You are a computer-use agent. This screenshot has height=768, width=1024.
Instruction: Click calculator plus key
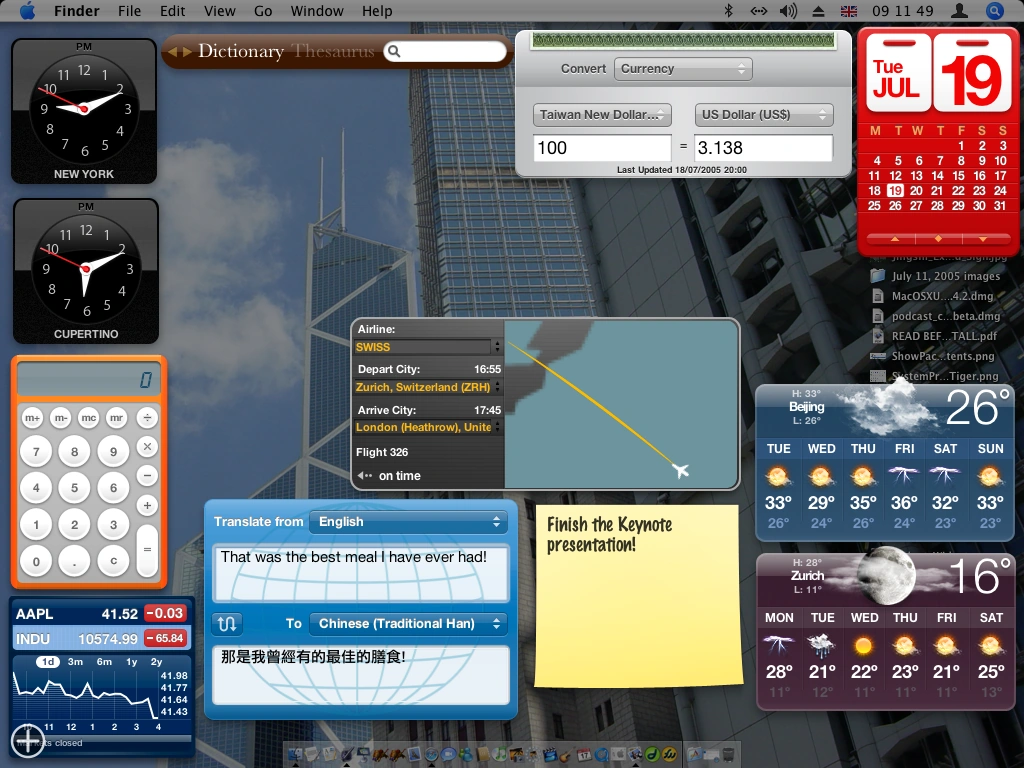point(148,505)
